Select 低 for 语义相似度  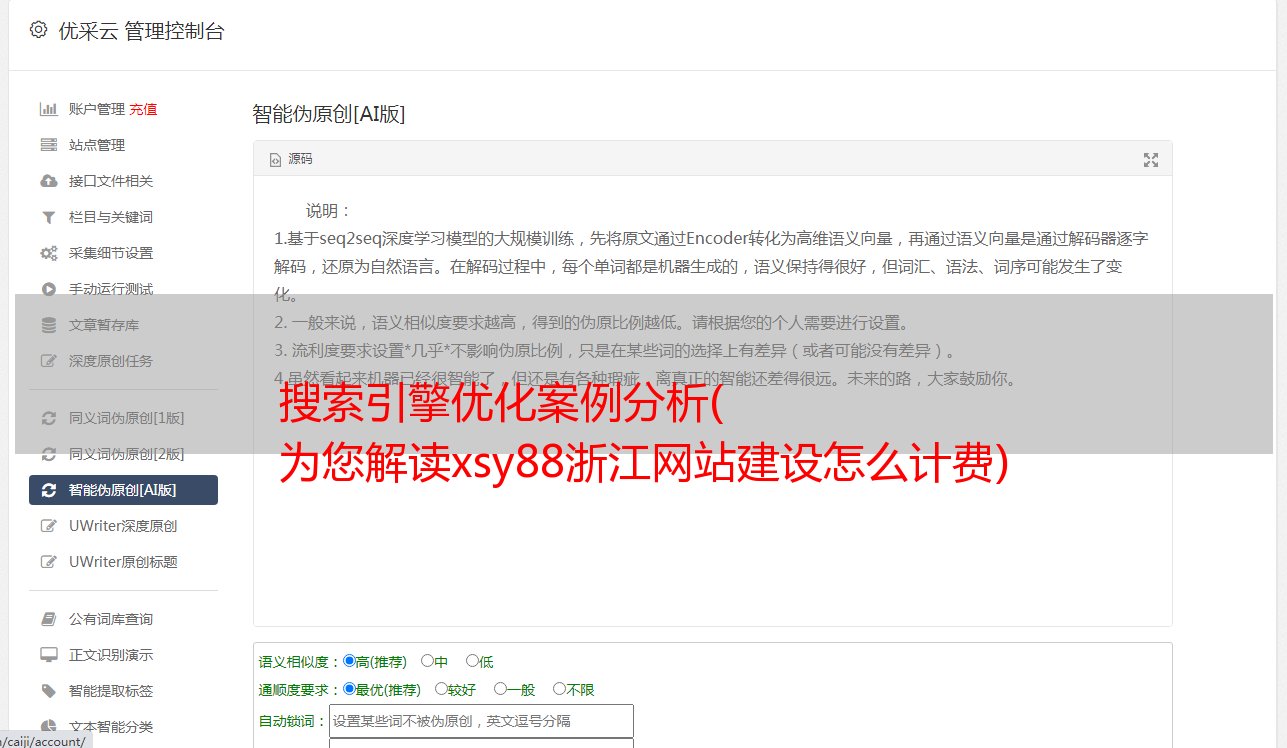[x=472, y=661]
